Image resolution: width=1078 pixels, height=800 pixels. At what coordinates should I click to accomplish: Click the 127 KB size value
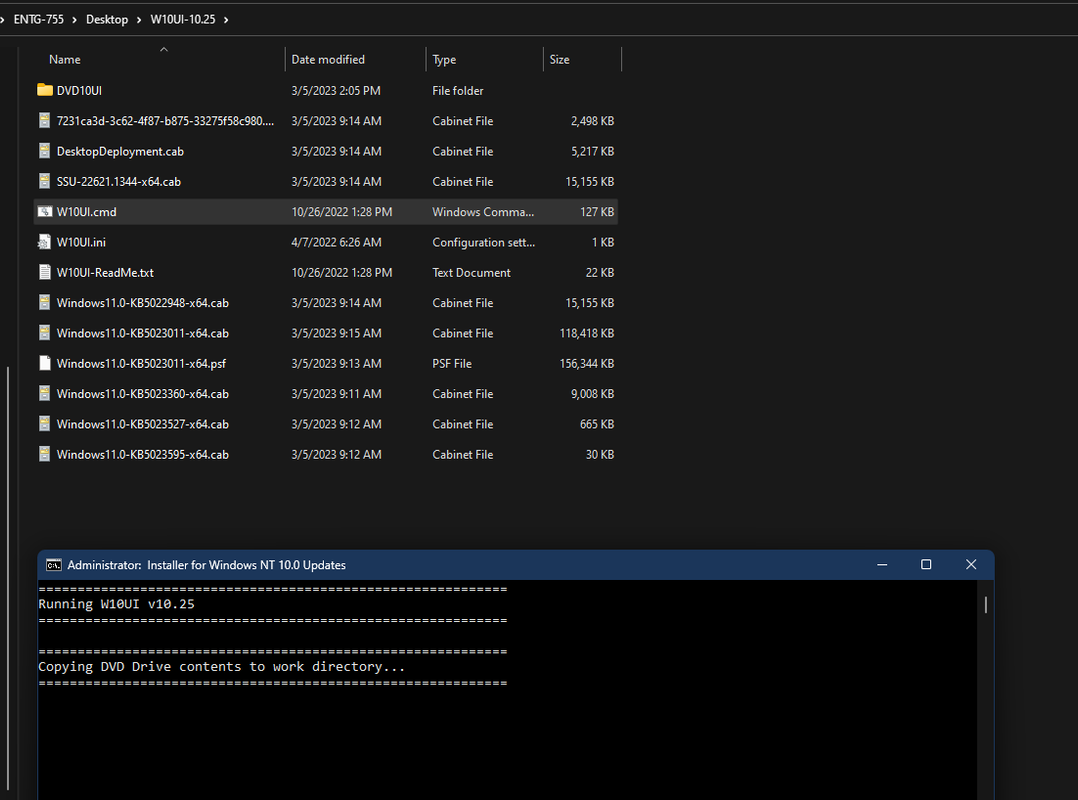[597, 212]
